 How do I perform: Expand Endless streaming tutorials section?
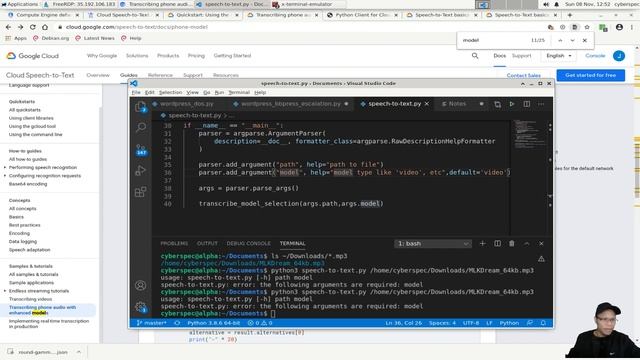(x=5, y=291)
